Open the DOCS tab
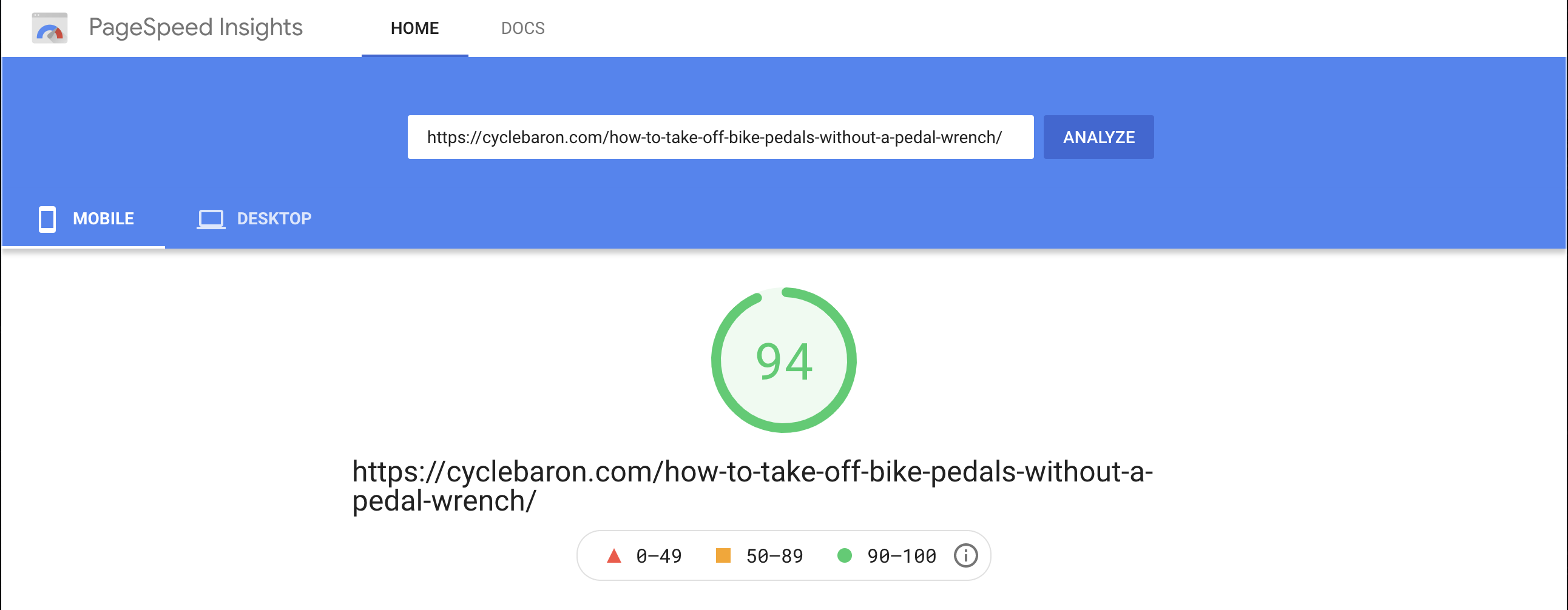This screenshot has width=1568, height=610. click(523, 28)
